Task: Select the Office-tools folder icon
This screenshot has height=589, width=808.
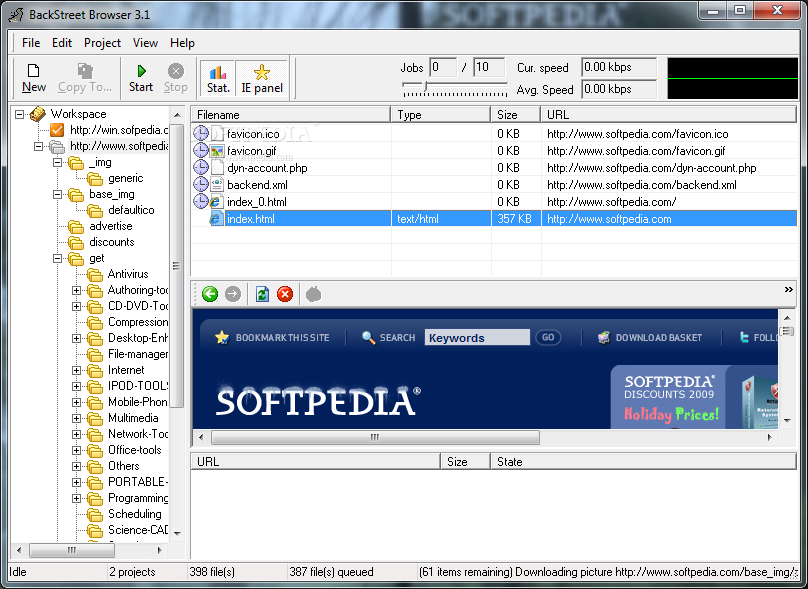Action: 95,450
